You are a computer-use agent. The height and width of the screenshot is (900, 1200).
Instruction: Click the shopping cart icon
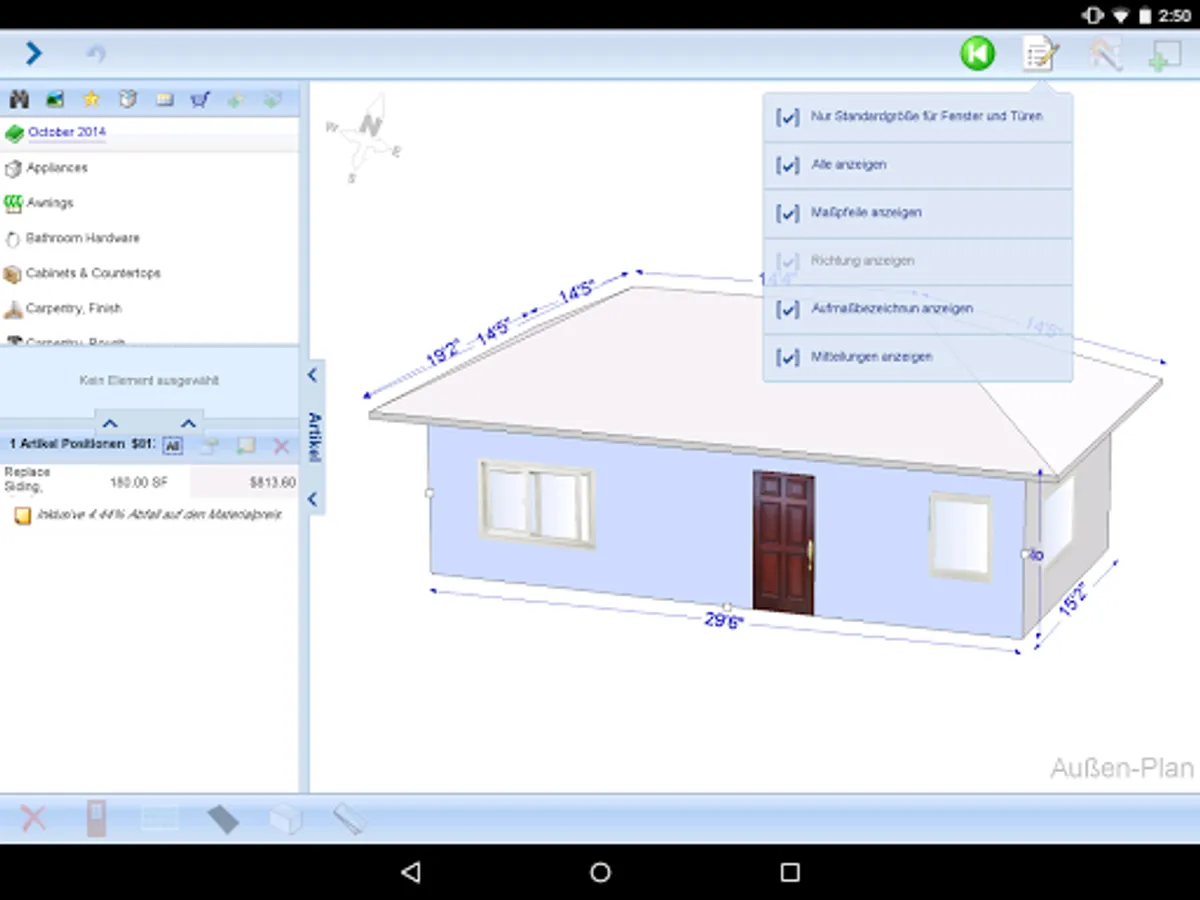(x=200, y=99)
